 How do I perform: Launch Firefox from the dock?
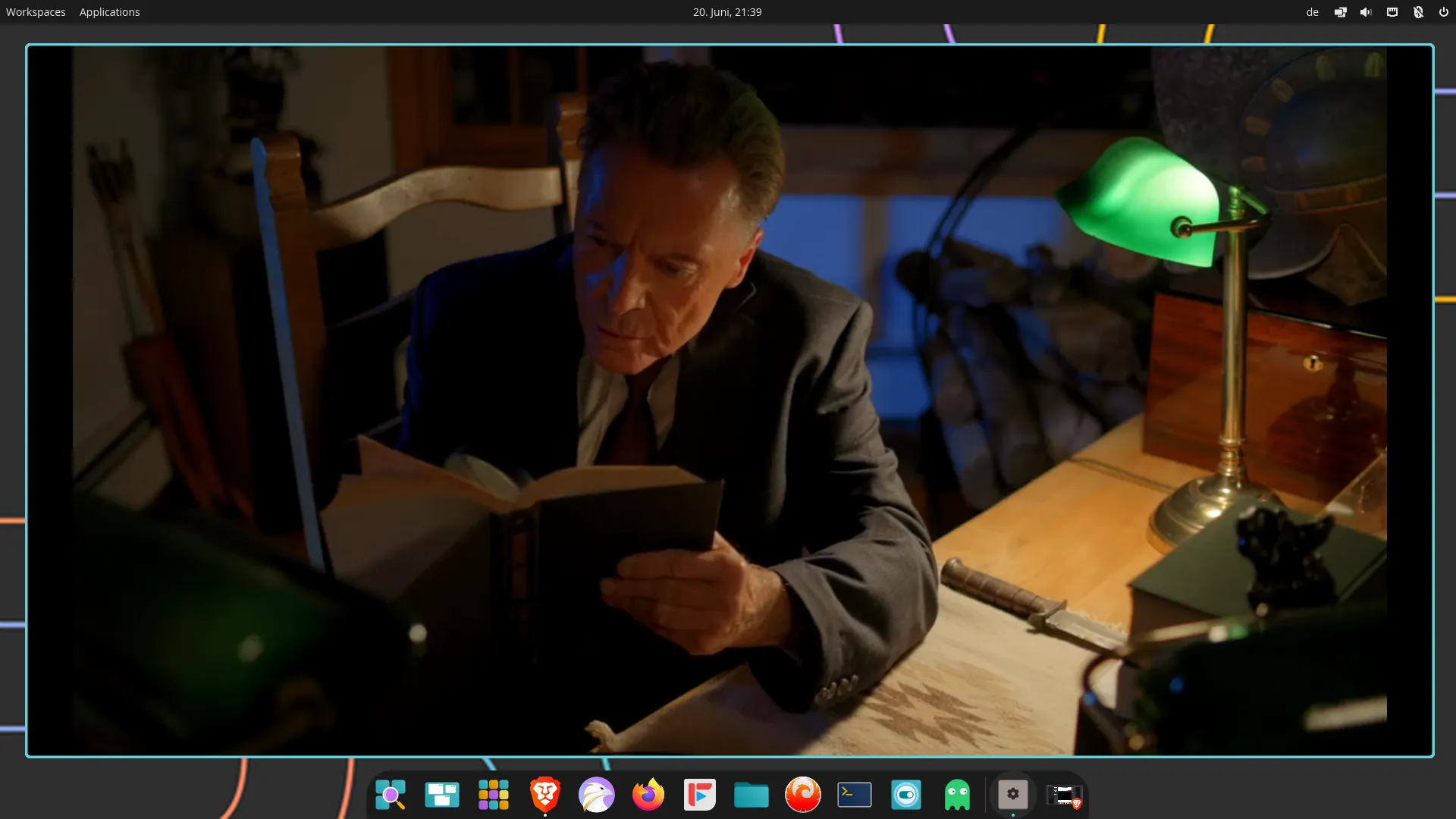(648, 795)
